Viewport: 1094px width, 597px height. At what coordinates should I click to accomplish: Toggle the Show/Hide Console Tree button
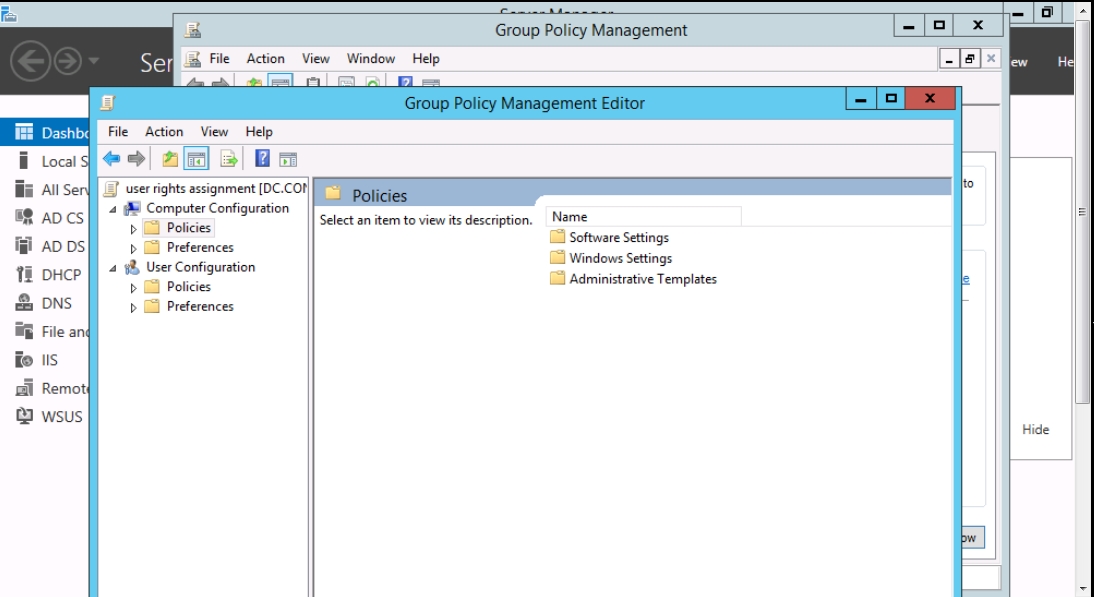point(197,159)
